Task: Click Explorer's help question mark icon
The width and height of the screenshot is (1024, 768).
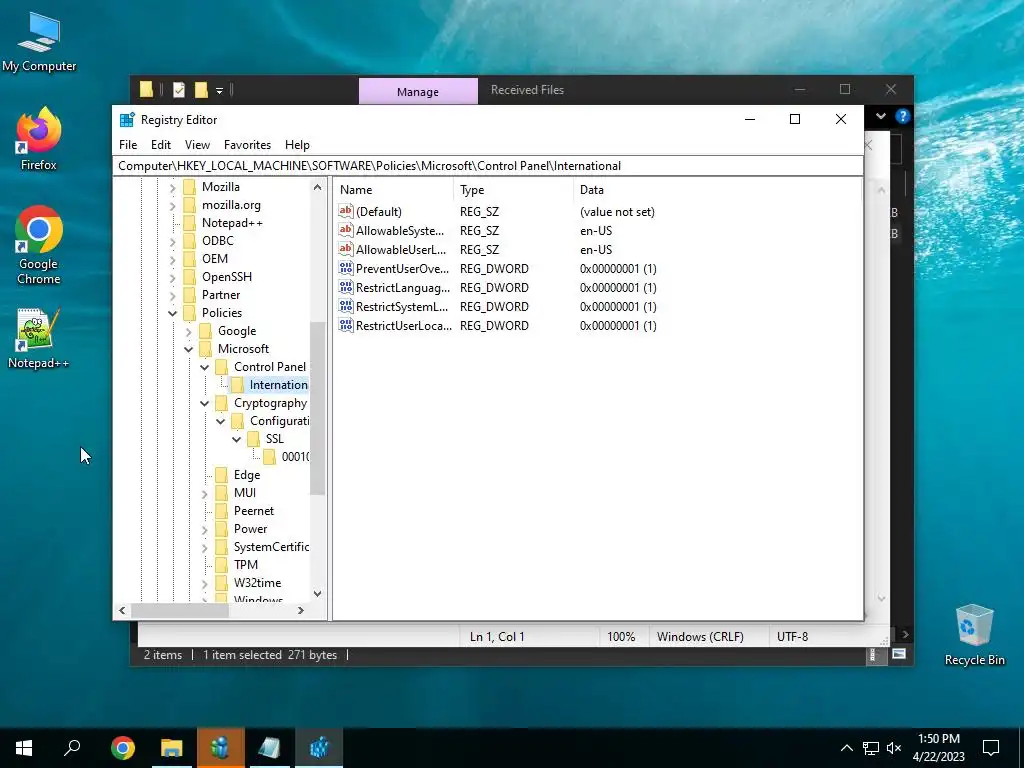Action: pyautogui.click(x=903, y=116)
